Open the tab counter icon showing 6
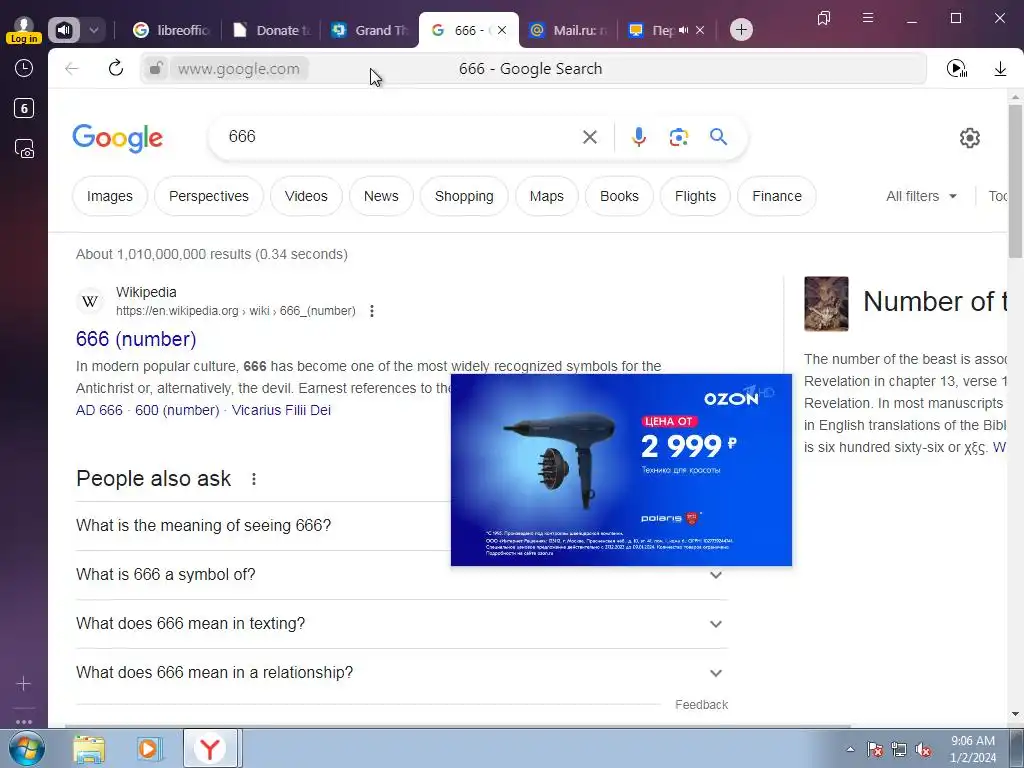This screenshot has width=1024, height=768. 24,108
